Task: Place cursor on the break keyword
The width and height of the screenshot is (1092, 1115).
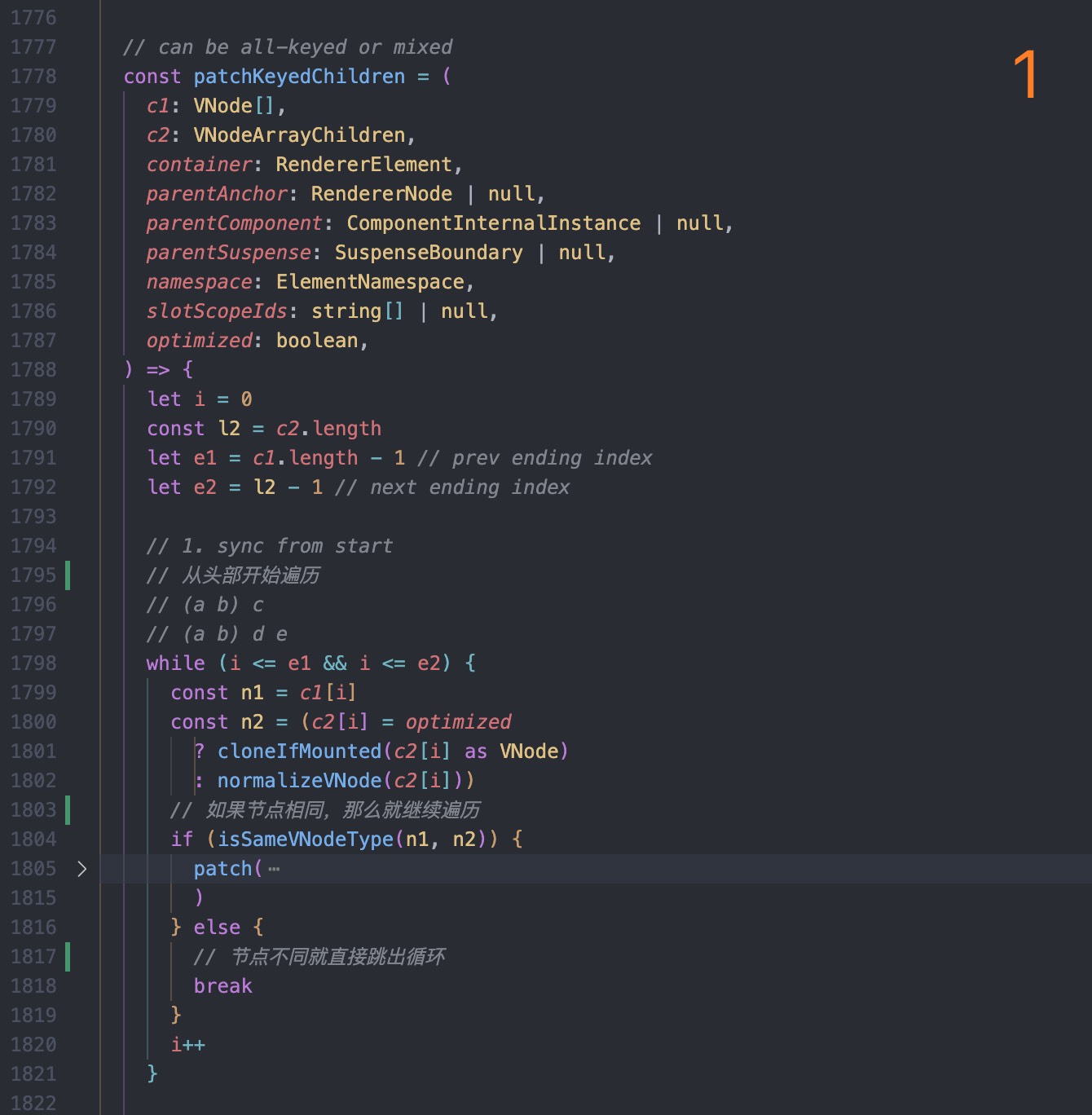Action: [x=222, y=986]
